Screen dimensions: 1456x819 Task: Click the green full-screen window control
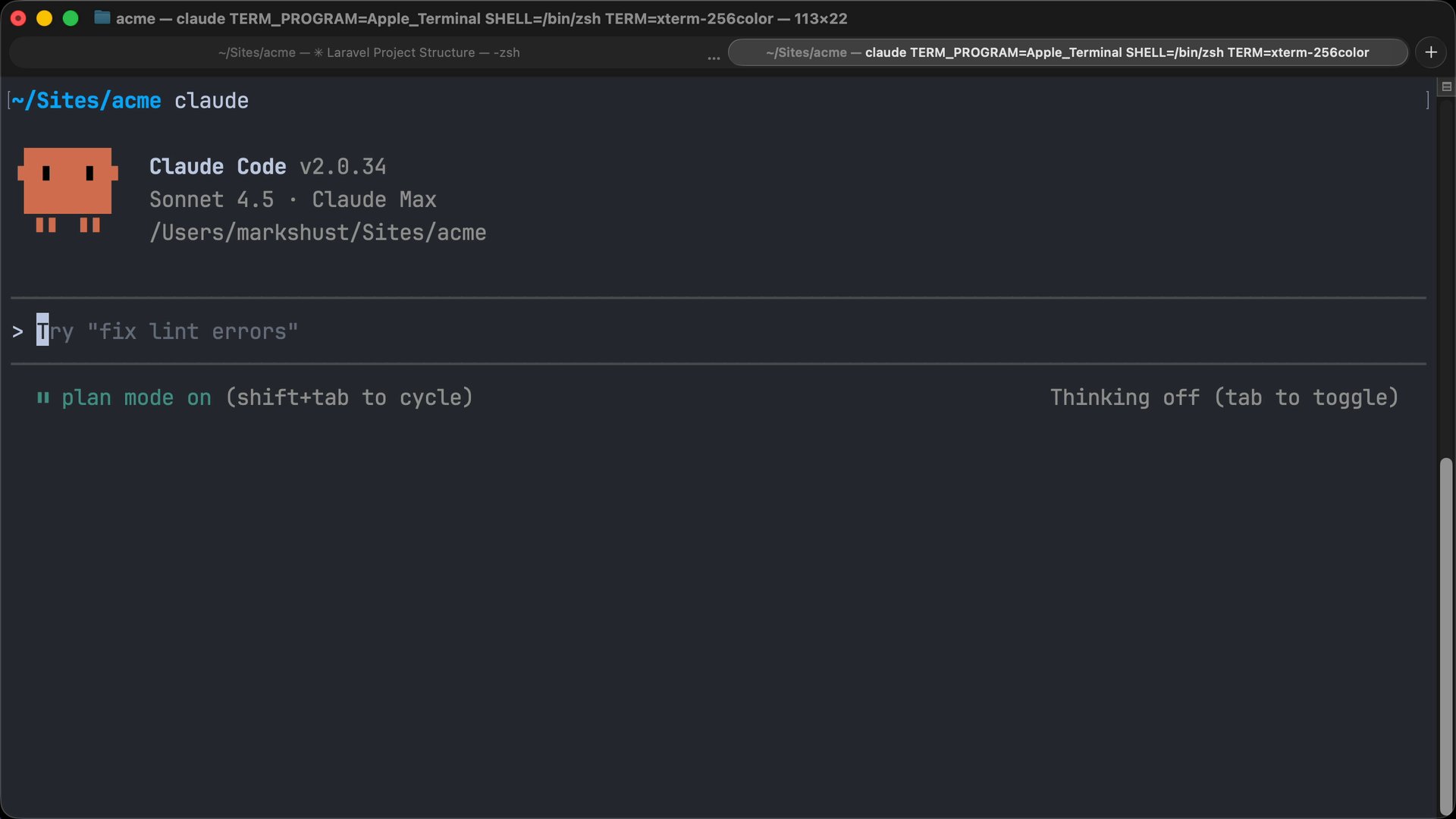(x=71, y=18)
